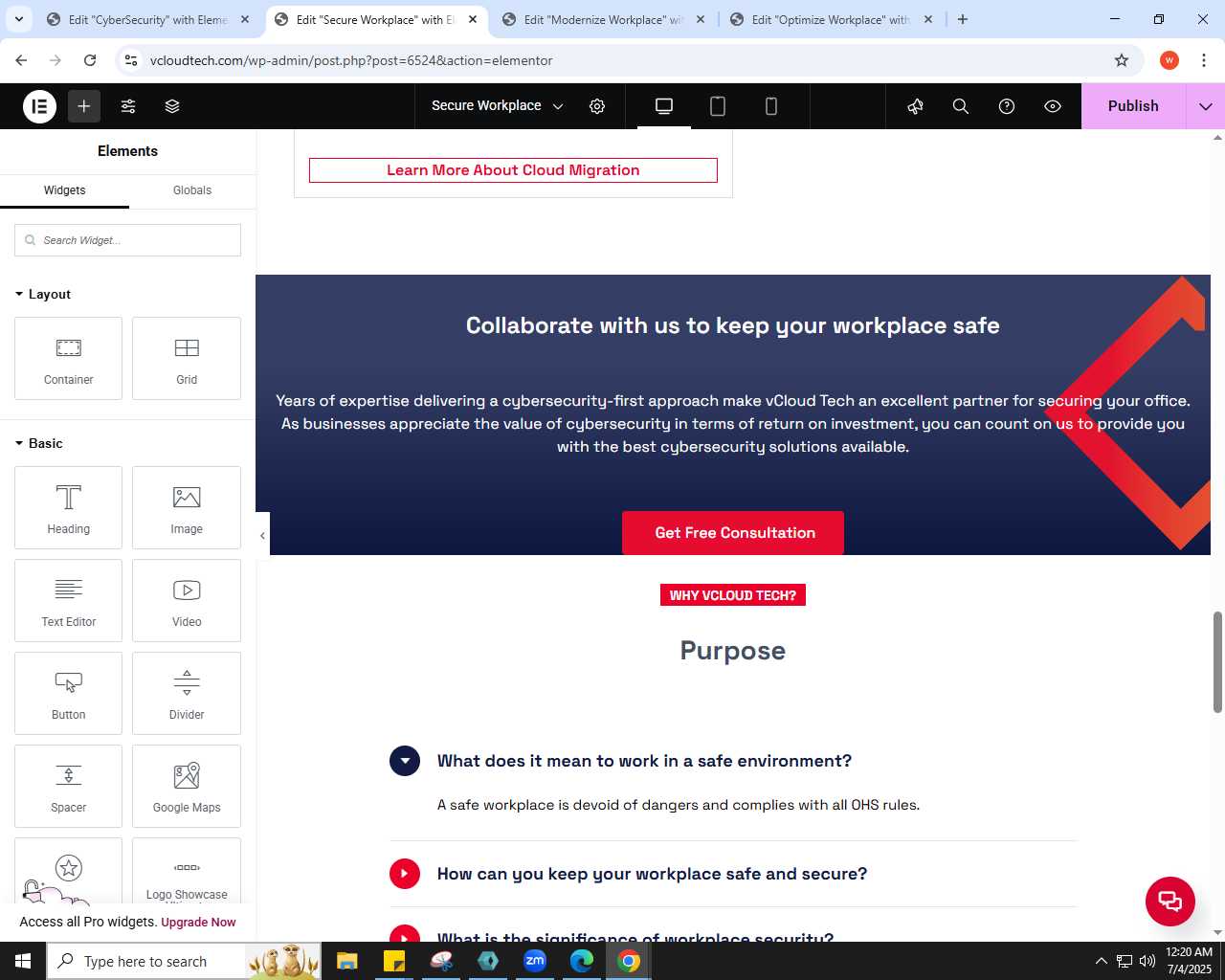The height and width of the screenshot is (980, 1225).
Task: Click the browser address bar
Action: click(627, 60)
